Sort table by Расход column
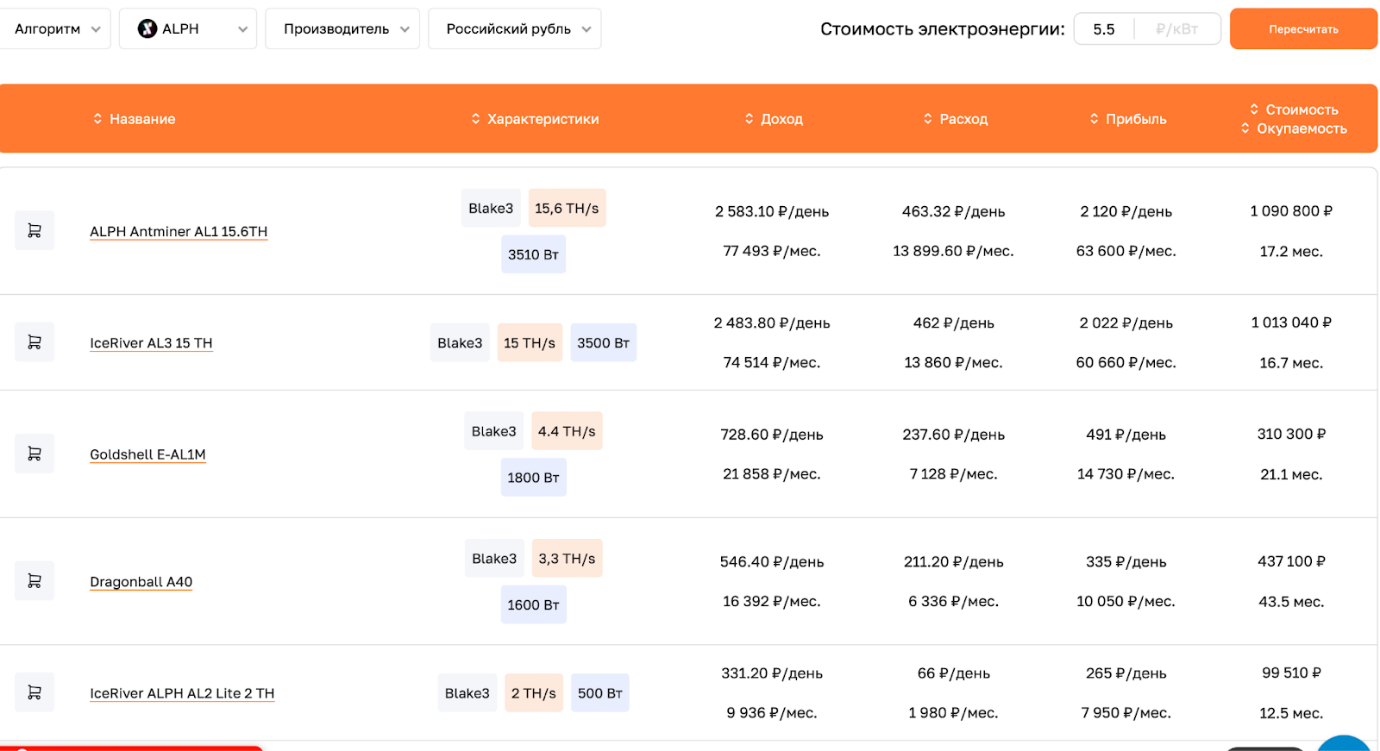The image size is (1380, 751). [x=956, y=119]
